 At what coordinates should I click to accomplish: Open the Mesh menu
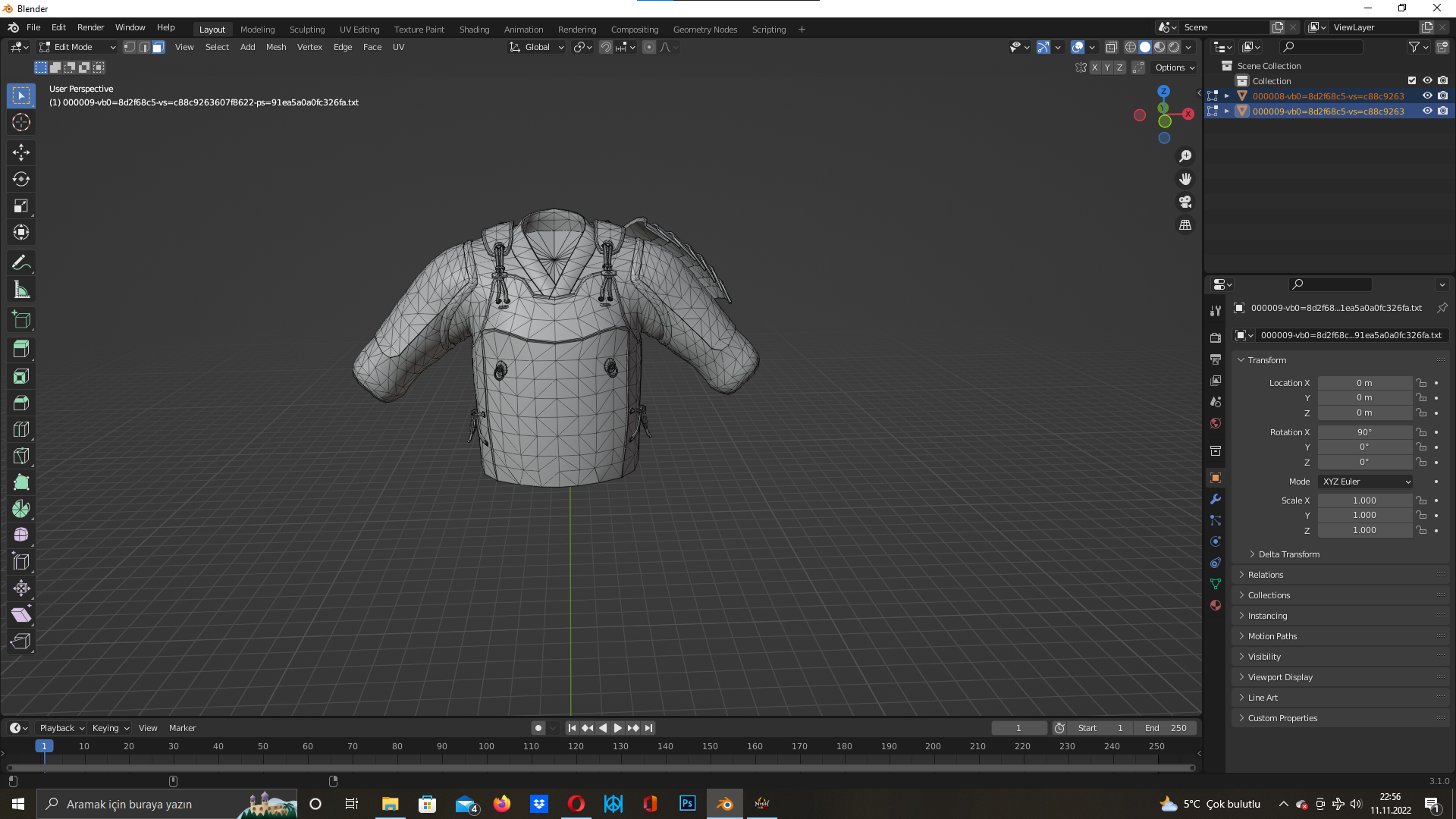(276, 47)
